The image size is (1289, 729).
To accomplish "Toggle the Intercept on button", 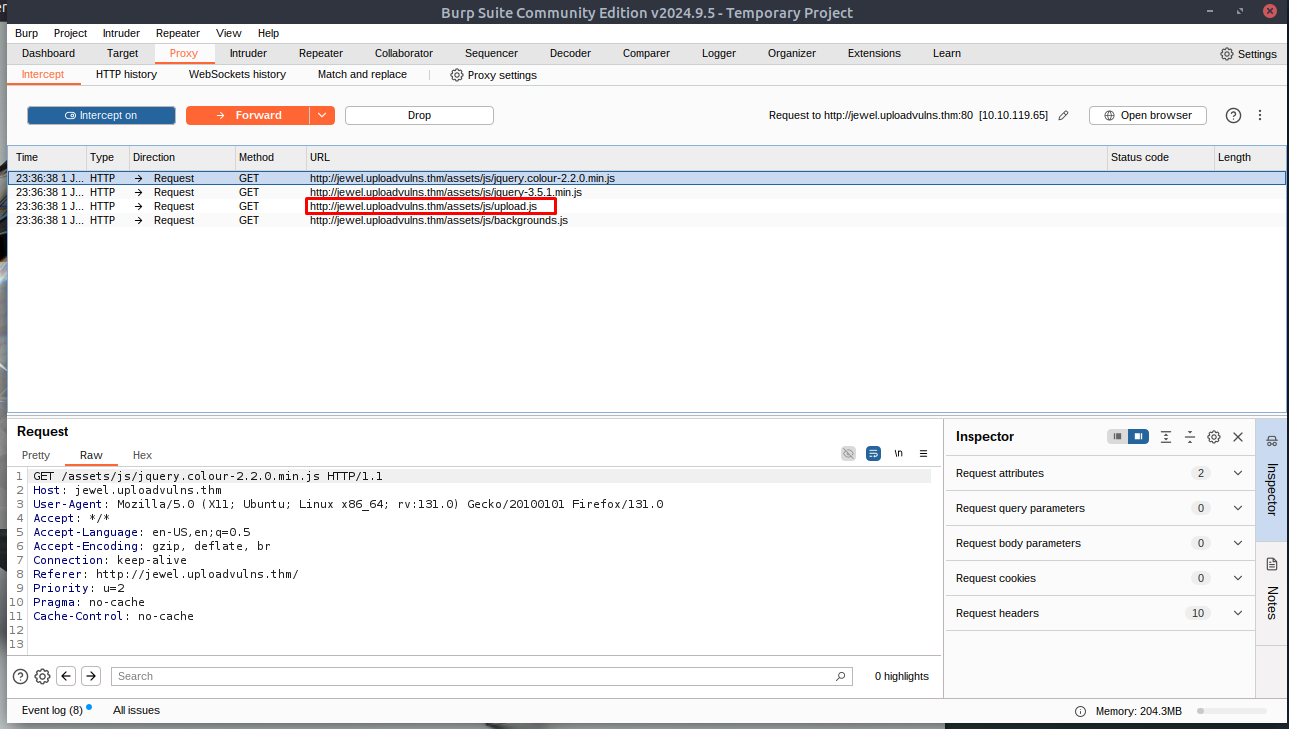I will point(101,116).
